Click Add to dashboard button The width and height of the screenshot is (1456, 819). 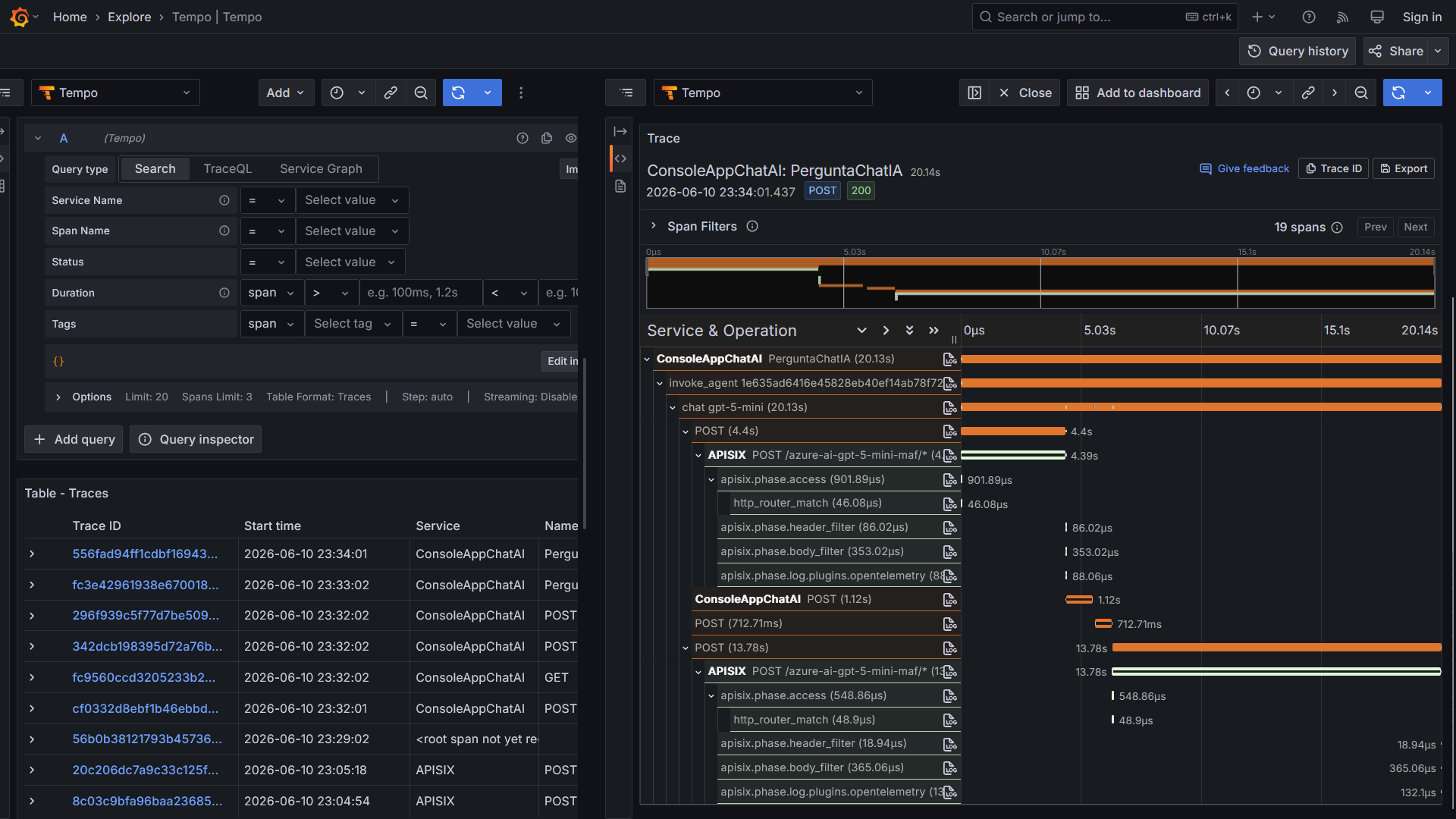(1138, 93)
